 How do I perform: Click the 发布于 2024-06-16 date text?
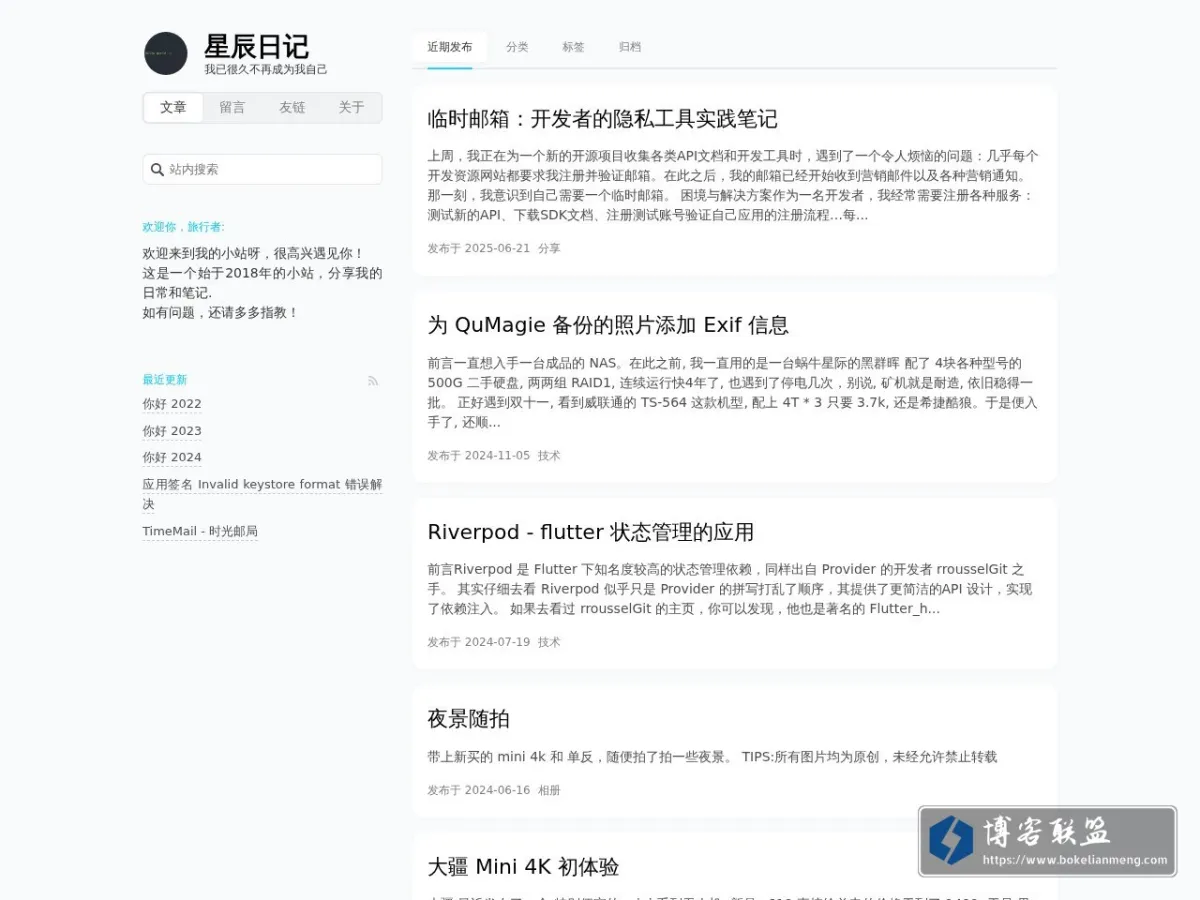[478, 790]
